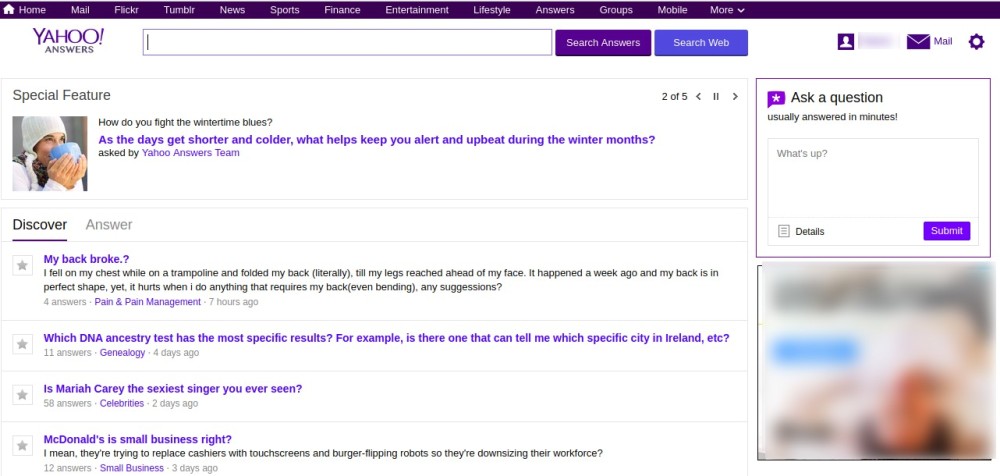
Task: Focus the 'What's up?' question box
Action: [x=872, y=178]
